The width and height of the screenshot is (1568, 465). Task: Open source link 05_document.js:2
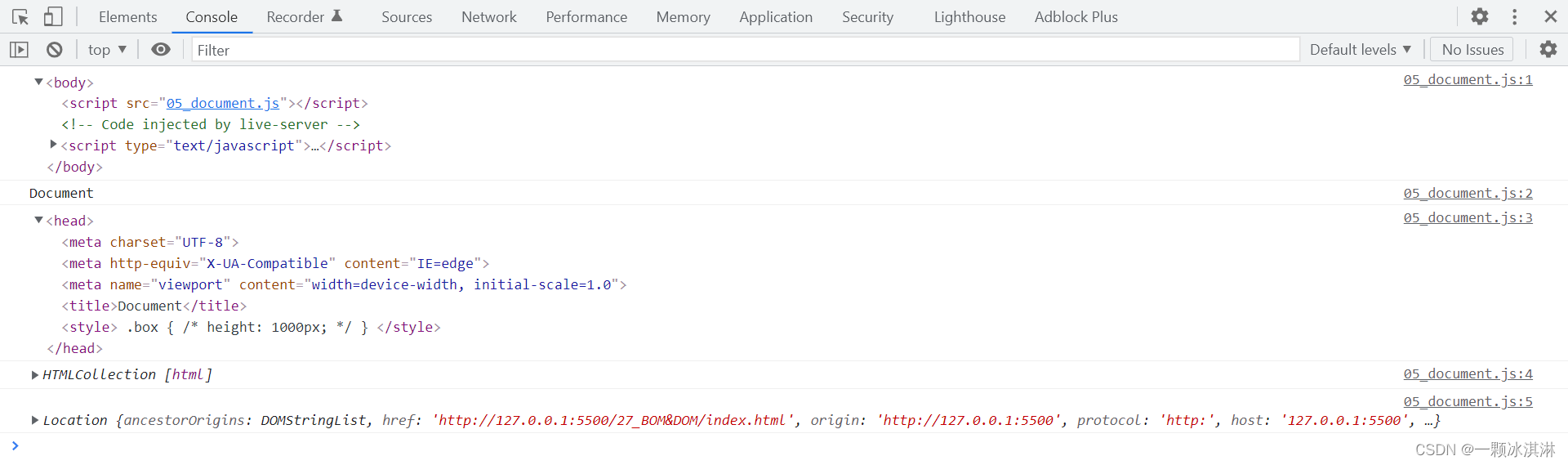point(1468,193)
